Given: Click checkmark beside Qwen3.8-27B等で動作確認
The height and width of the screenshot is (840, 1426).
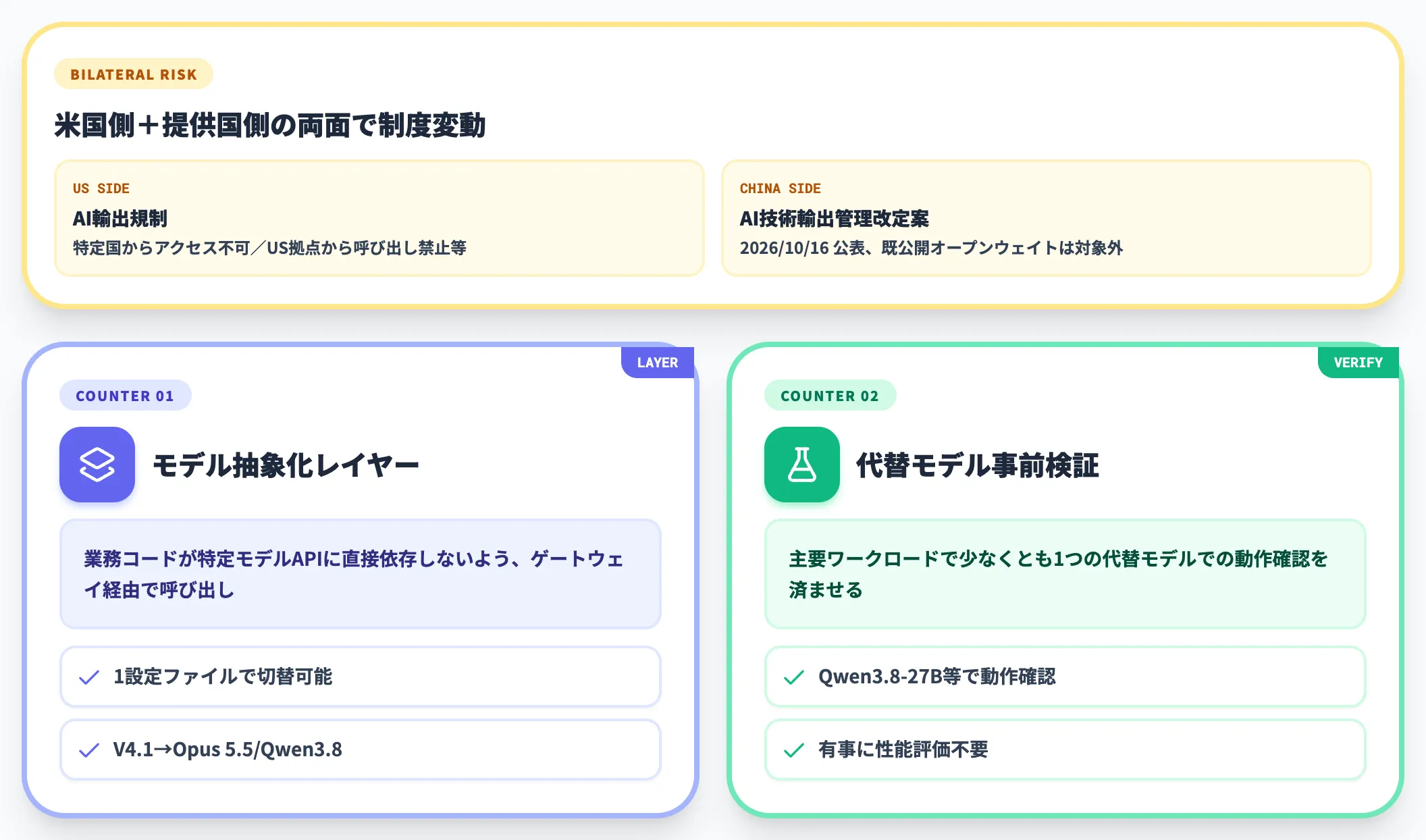Looking at the screenshot, I should pos(794,677).
